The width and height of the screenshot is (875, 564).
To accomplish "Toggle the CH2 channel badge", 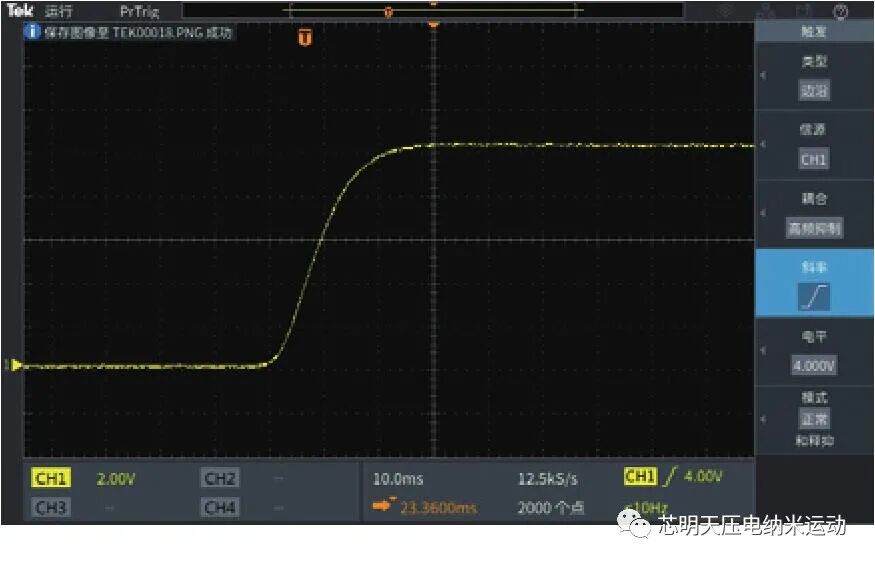I will pos(220,478).
